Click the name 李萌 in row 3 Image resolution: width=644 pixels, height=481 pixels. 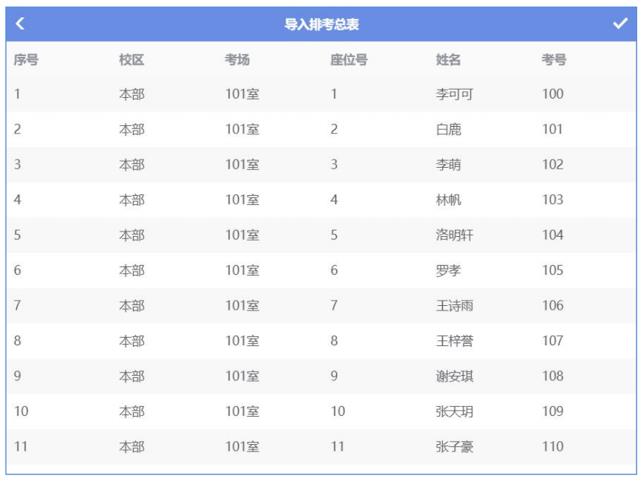[x=448, y=165]
